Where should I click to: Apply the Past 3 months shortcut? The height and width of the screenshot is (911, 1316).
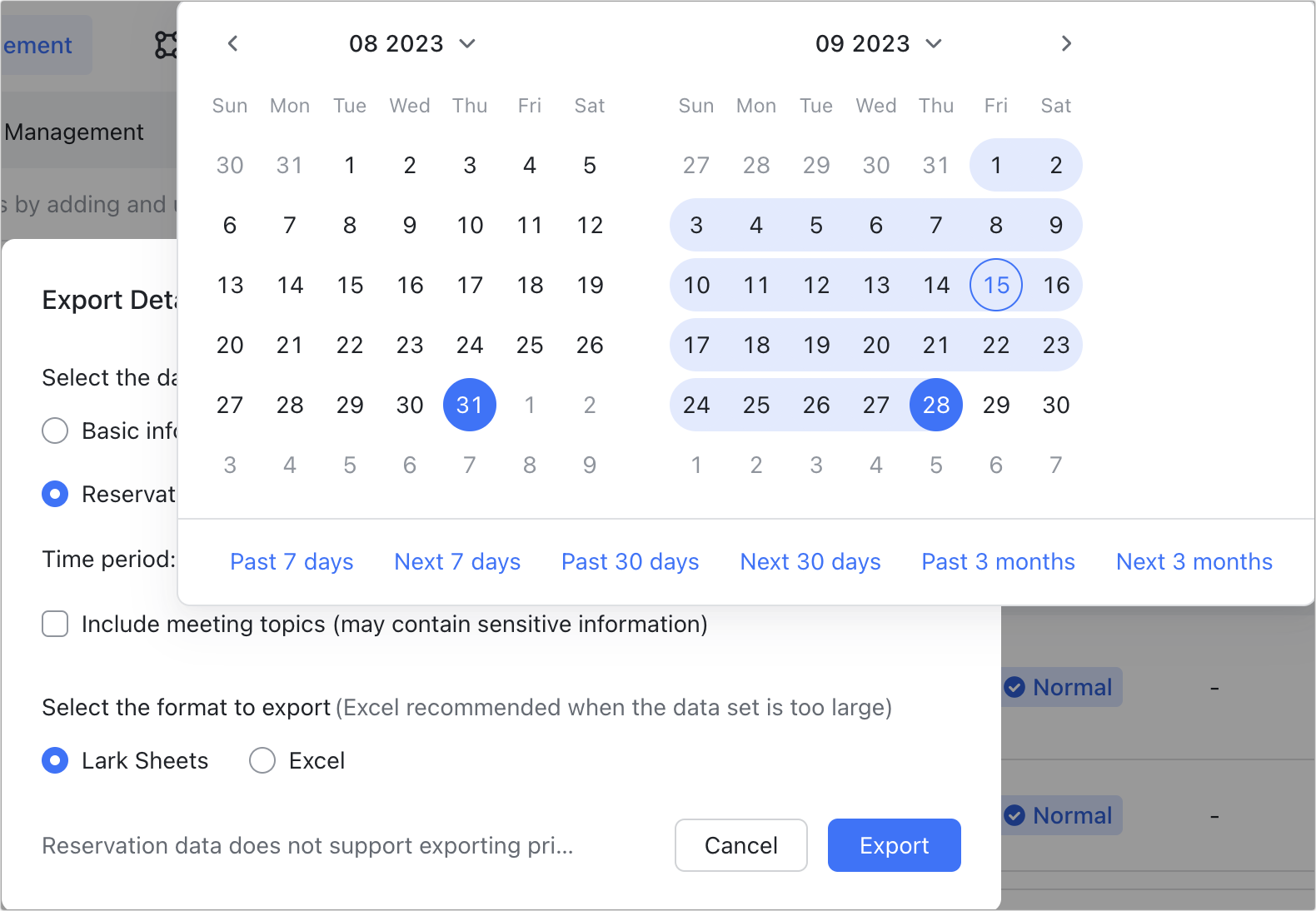[x=998, y=562]
